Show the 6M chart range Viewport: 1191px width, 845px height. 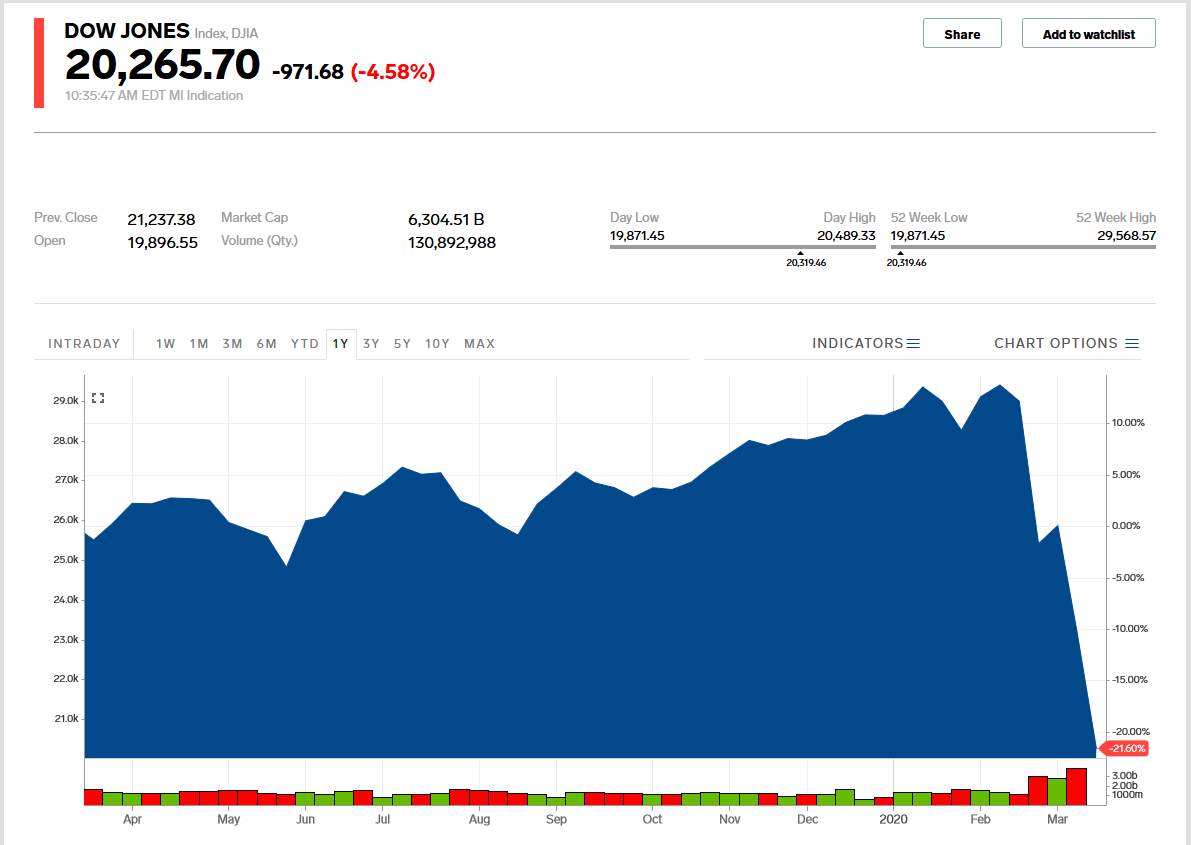pos(266,344)
